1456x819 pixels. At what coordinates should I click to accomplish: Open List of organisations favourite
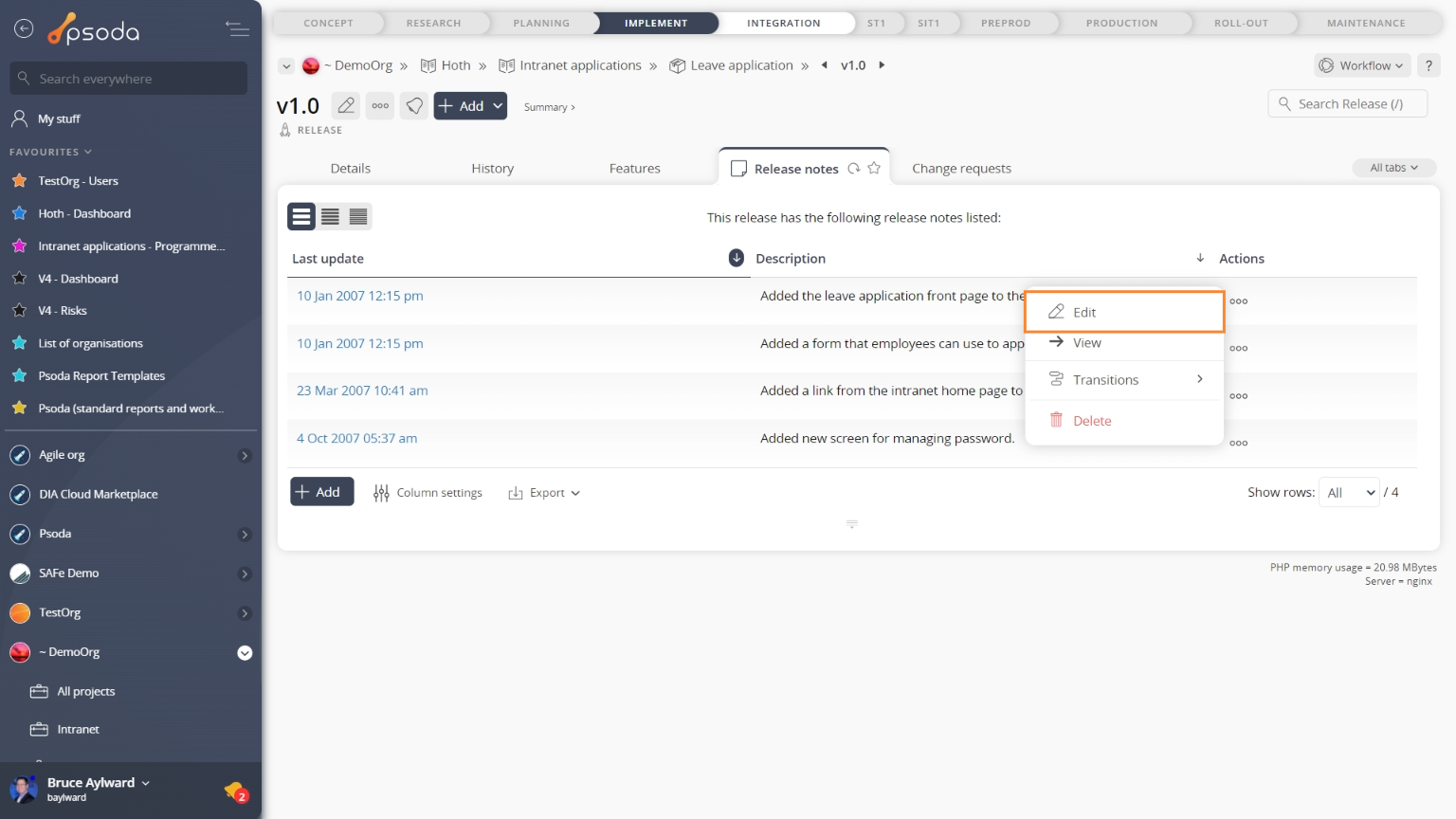[x=77, y=343]
